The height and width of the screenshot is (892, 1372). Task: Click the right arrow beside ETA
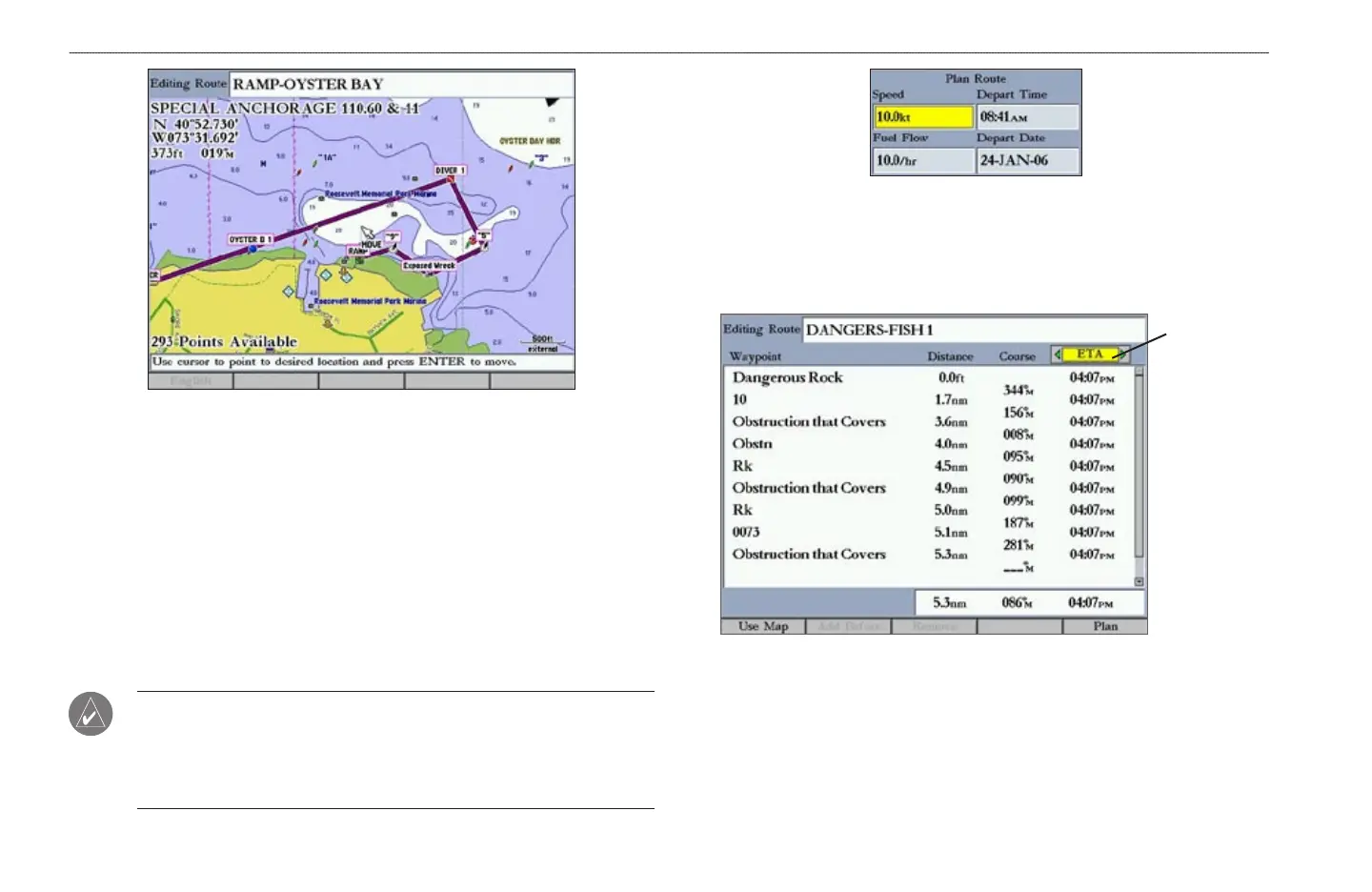pos(1123,355)
